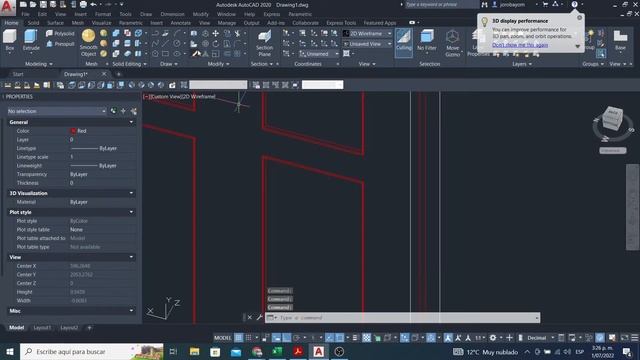Viewport: 640px width, 360px height.
Task: Expand the Misc properties section
Action: click(131, 311)
